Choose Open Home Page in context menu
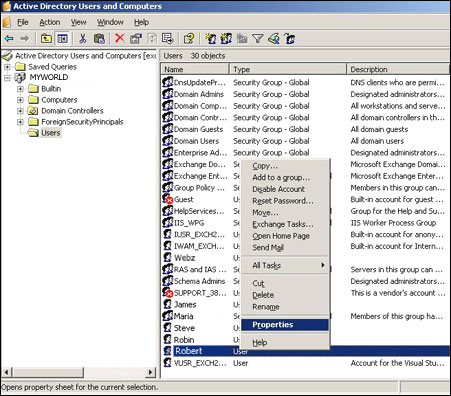This screenshot has width=451, height=396. tap(285, 236)
